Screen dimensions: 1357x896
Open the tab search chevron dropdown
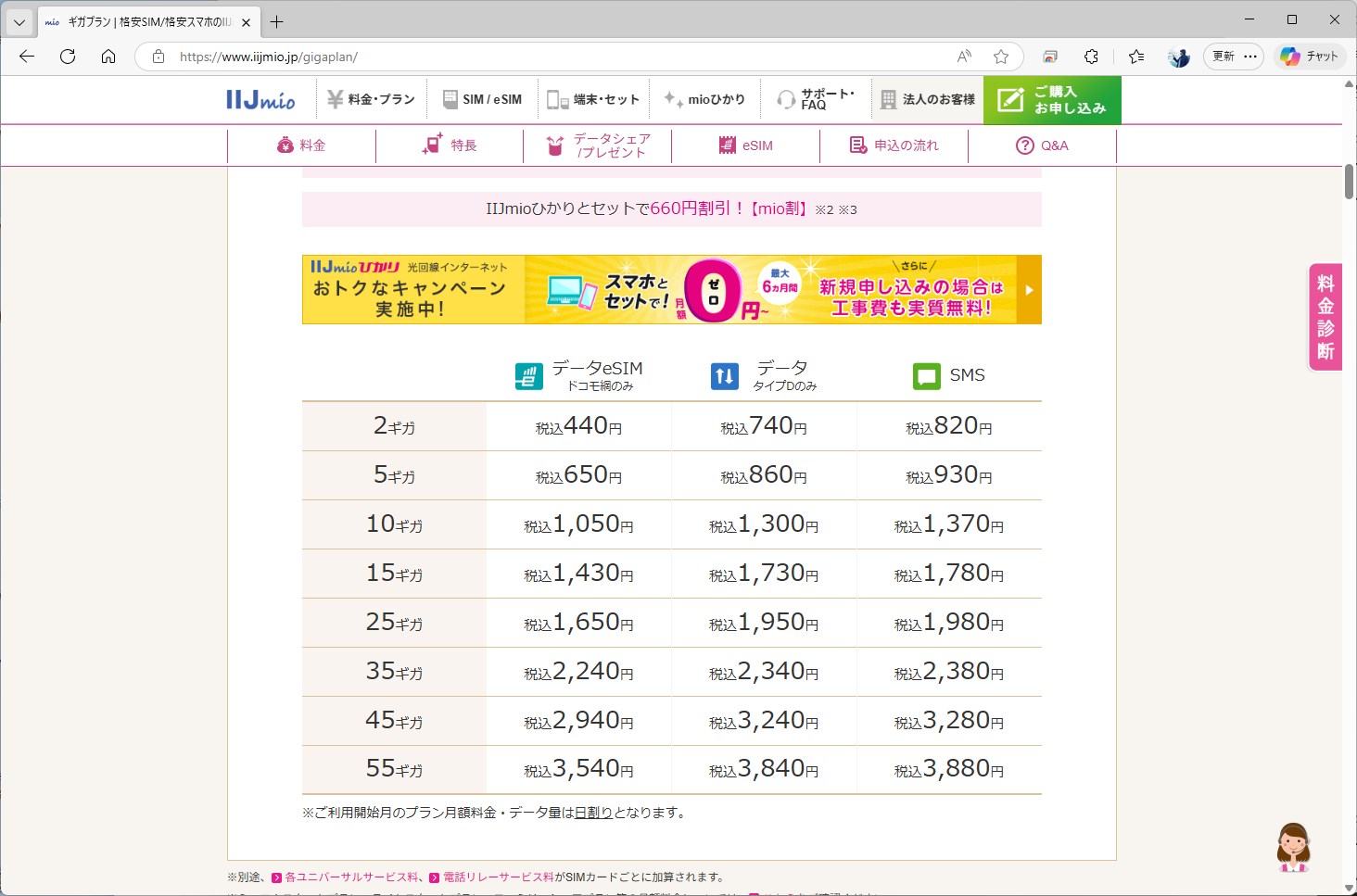[19, 20]
